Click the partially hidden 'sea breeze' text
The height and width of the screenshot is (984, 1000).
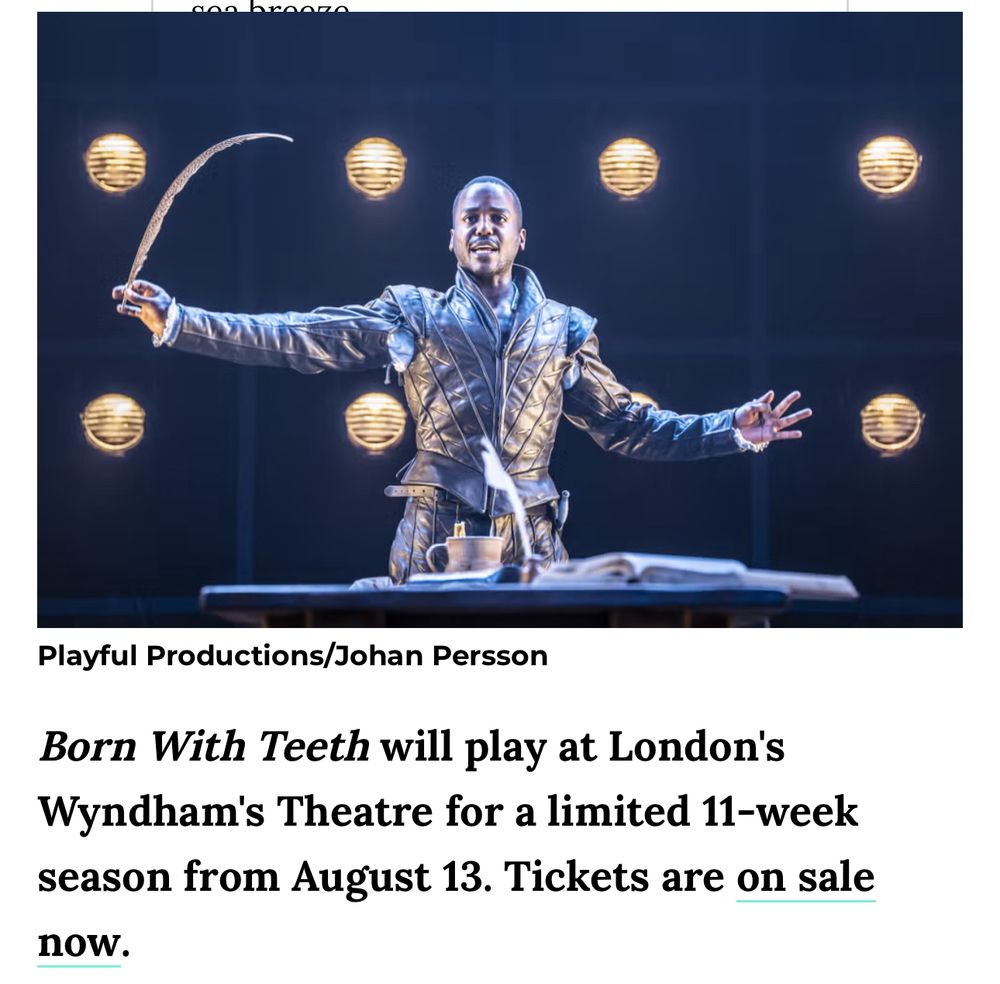click(x=270, y=6)
